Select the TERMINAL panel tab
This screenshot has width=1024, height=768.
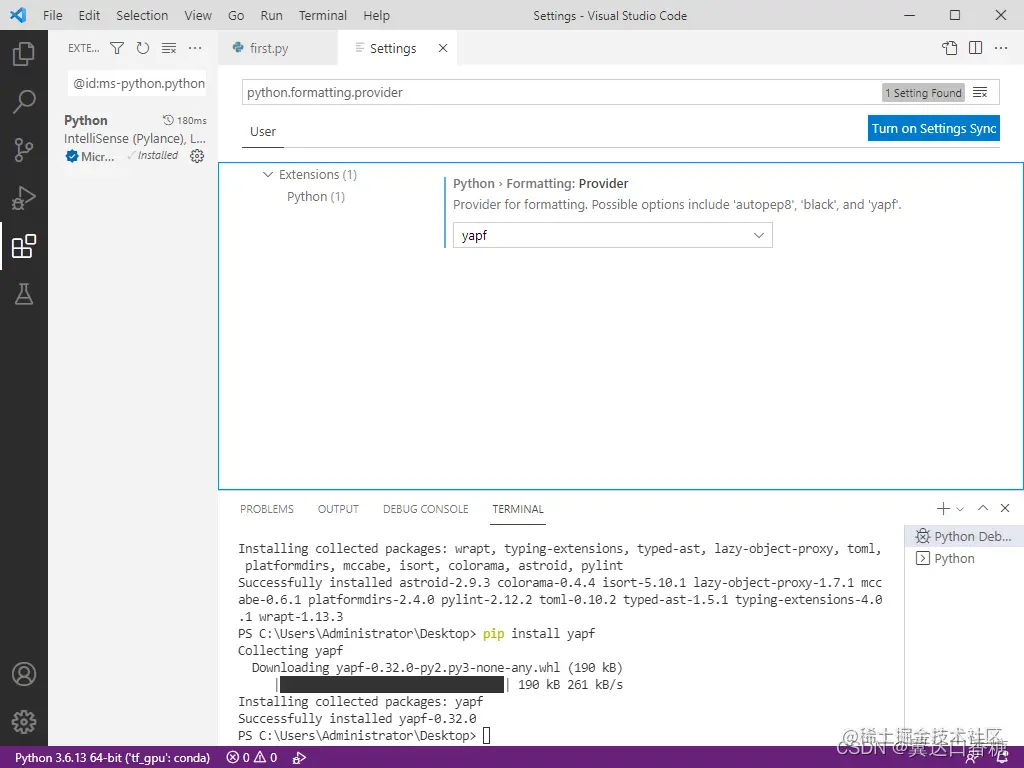coord(518,509)
